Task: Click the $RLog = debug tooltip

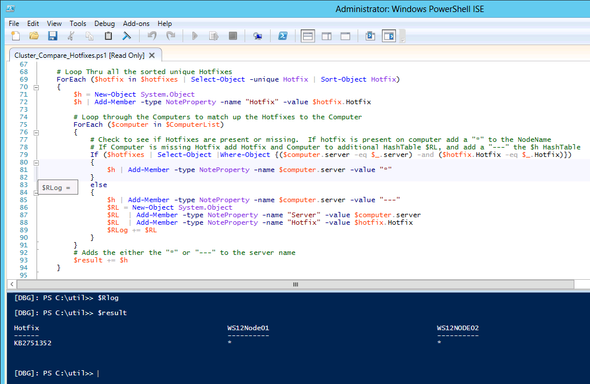Action: point(58,187)
